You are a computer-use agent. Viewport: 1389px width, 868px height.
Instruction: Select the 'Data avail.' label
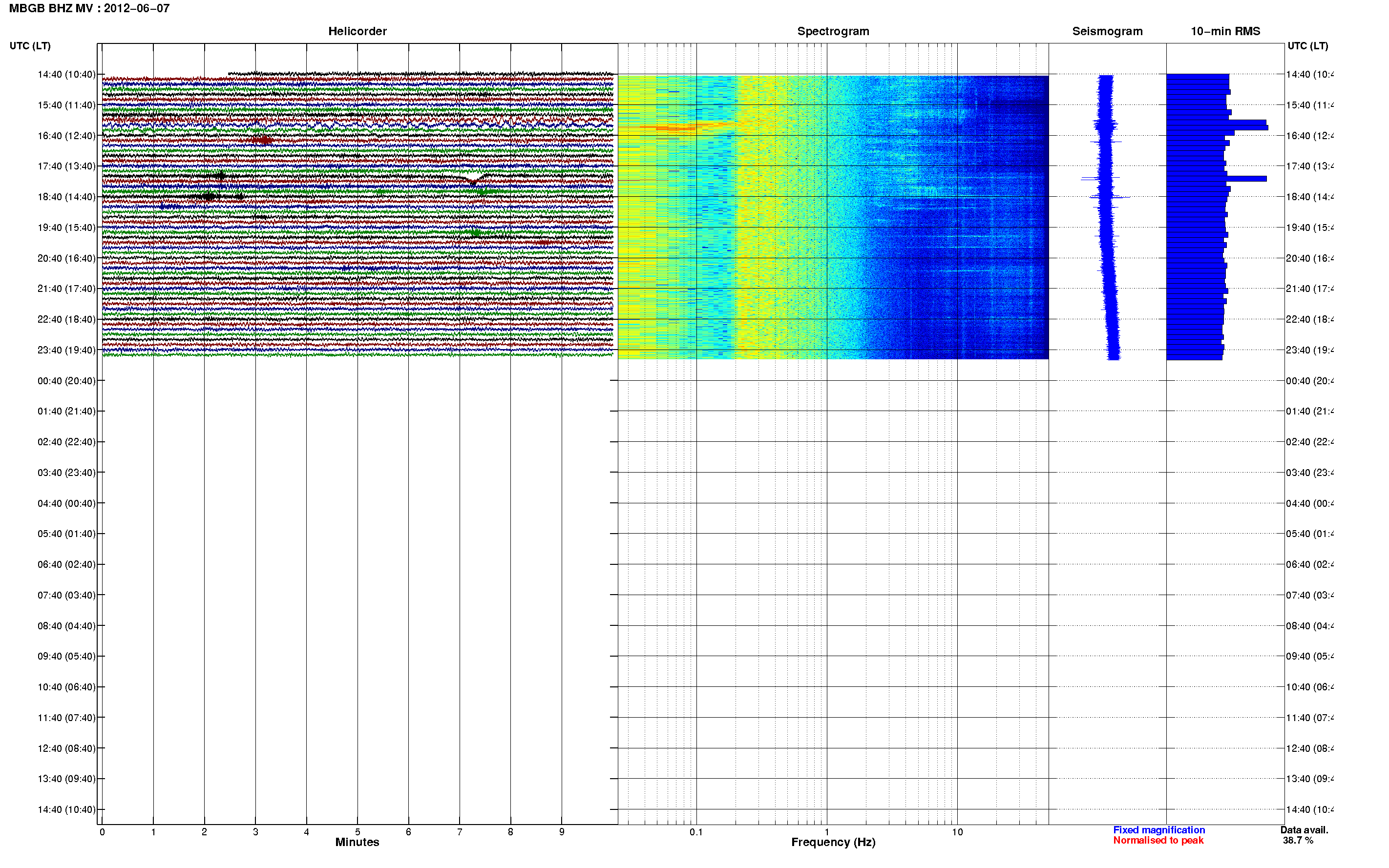pyautogui.click(x=1304, y=830)
